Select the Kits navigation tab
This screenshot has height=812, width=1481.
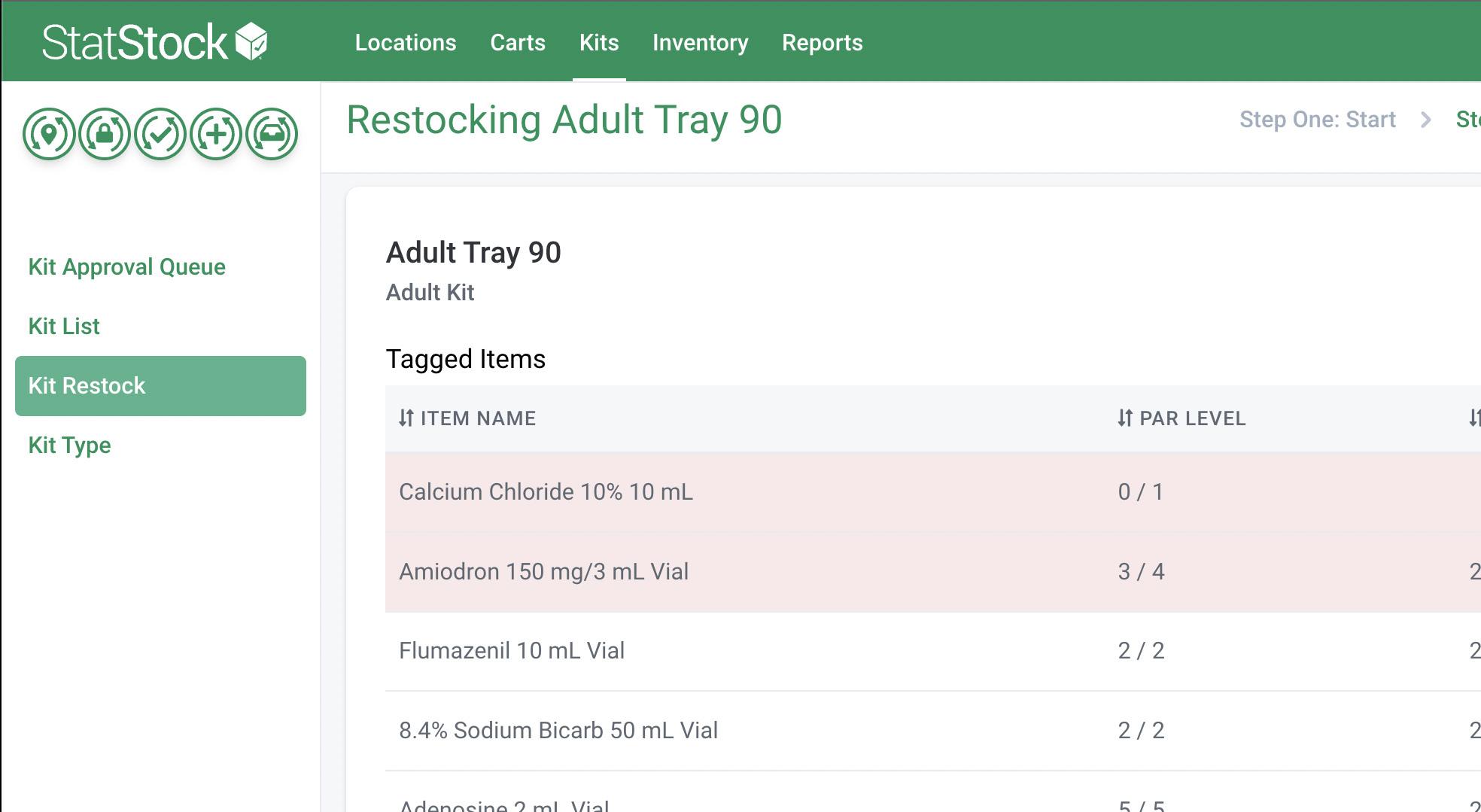[x=599, y=43]
